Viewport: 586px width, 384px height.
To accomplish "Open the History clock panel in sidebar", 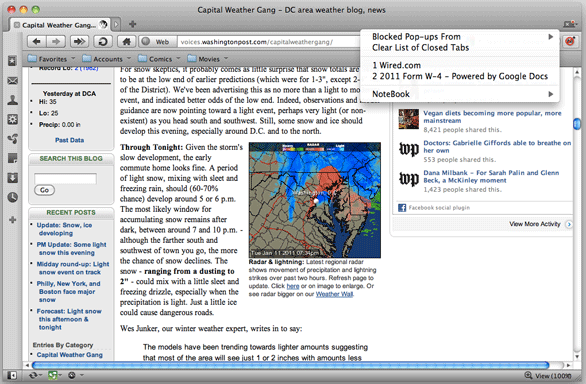I will 12,197.
